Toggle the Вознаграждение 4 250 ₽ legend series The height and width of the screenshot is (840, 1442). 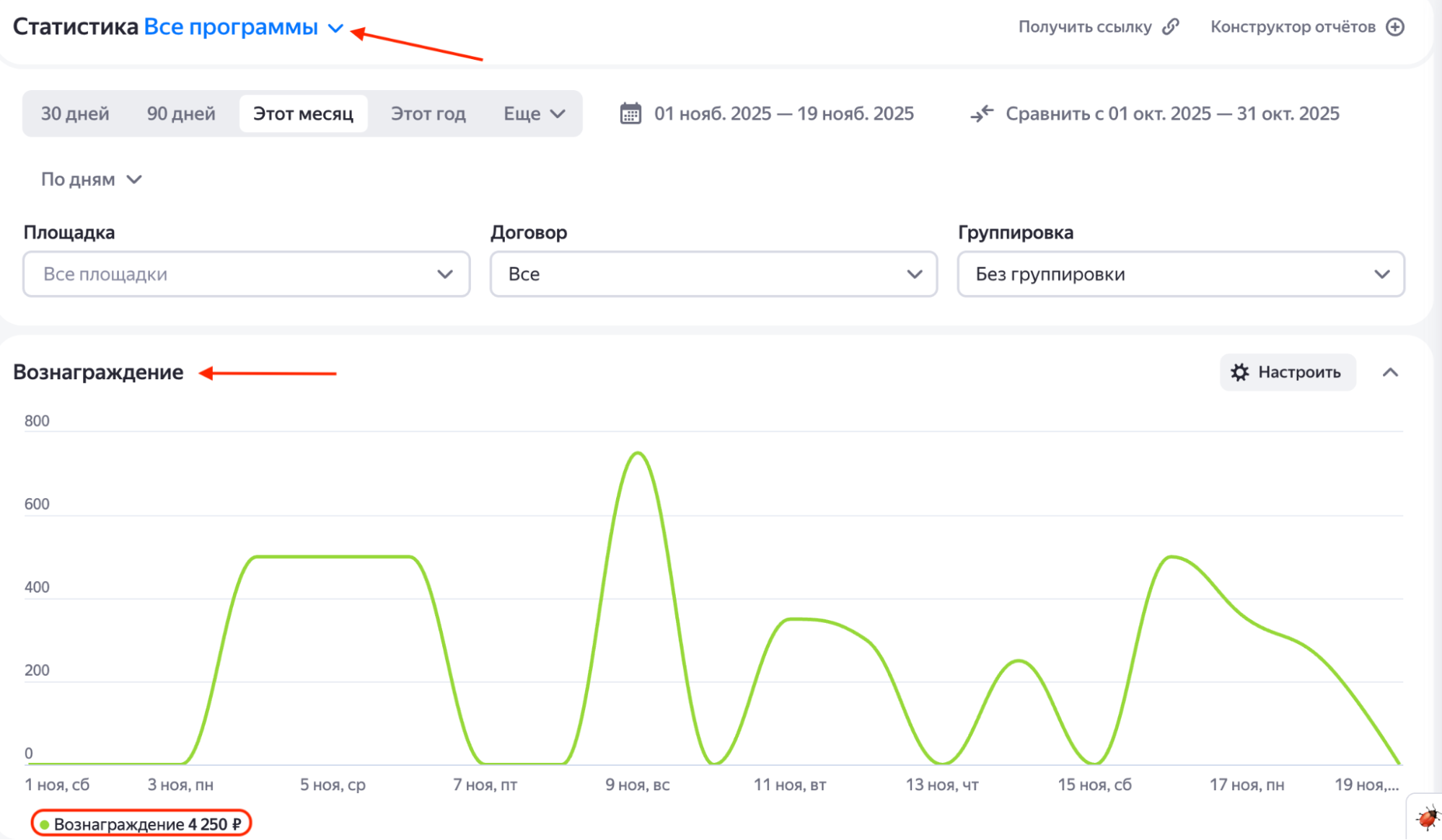click(141, 823)
